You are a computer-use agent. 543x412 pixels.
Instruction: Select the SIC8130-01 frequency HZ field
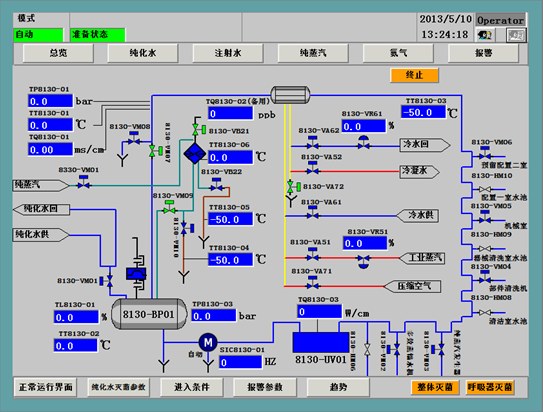click(240, 362)
